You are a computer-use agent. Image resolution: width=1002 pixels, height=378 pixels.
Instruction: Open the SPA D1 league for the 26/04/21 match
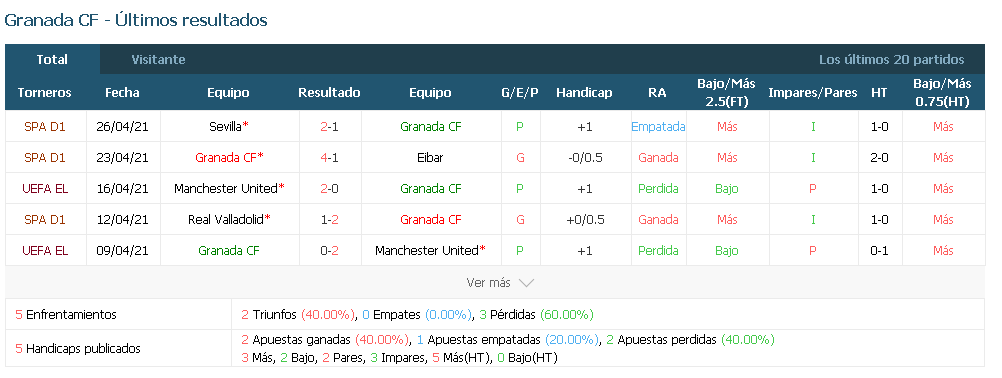(45, 126)
